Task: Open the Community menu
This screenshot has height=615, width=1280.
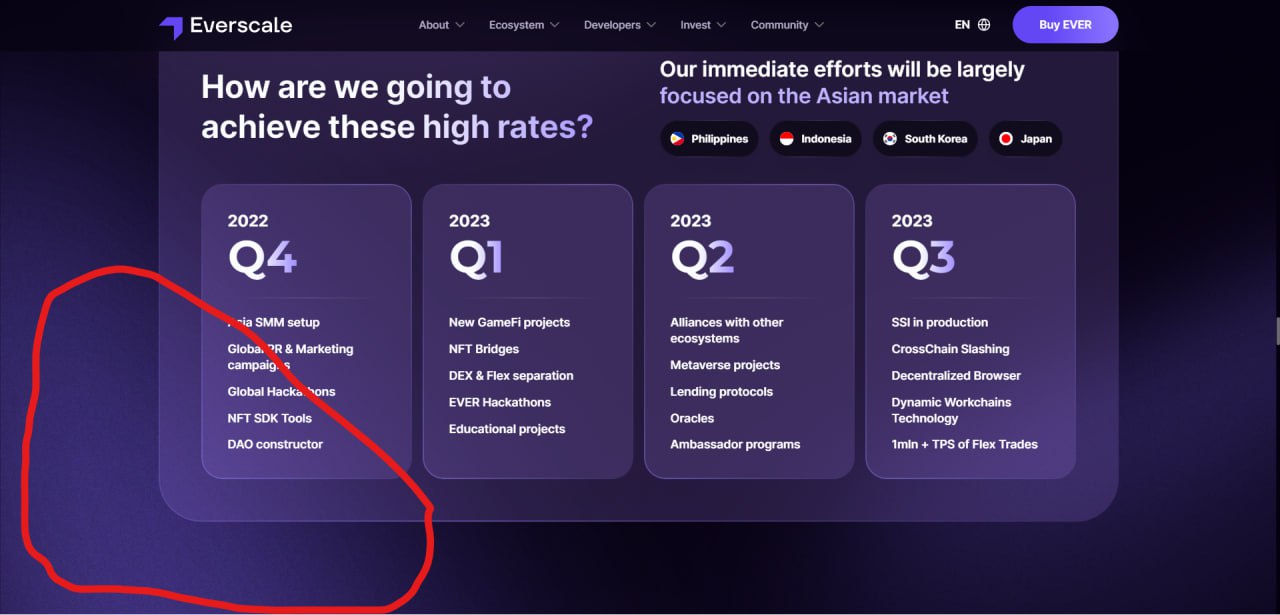Action: click(788, 25)
